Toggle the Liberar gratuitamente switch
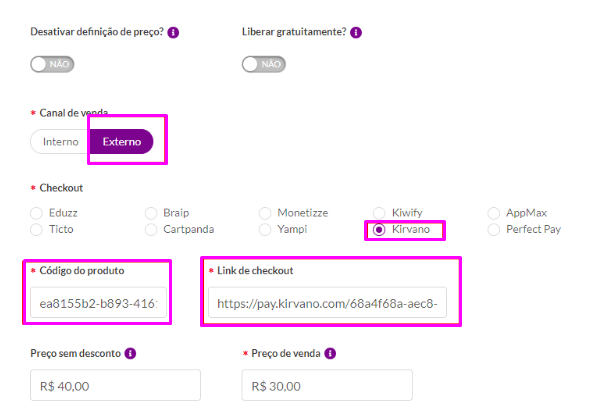The image size is (593, 419). pyautogui.click(x=264, y=64)
